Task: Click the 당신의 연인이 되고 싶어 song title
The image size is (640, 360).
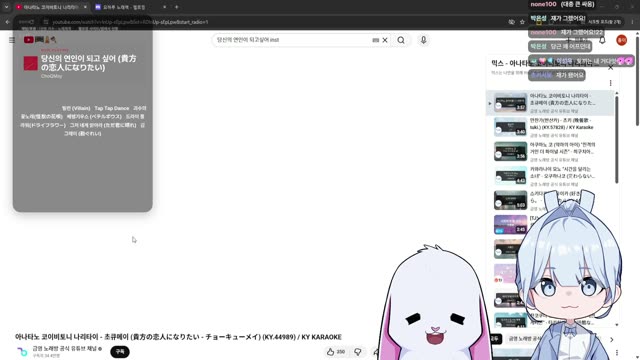Action: (x=89, y=63)
